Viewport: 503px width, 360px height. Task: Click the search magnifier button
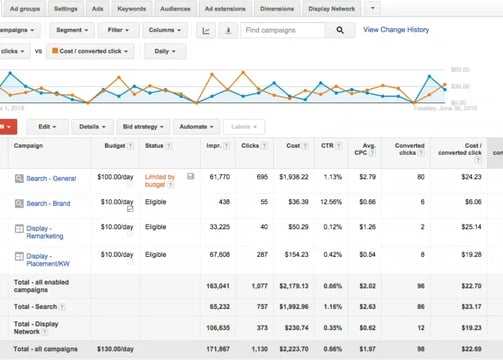point(340,30)
